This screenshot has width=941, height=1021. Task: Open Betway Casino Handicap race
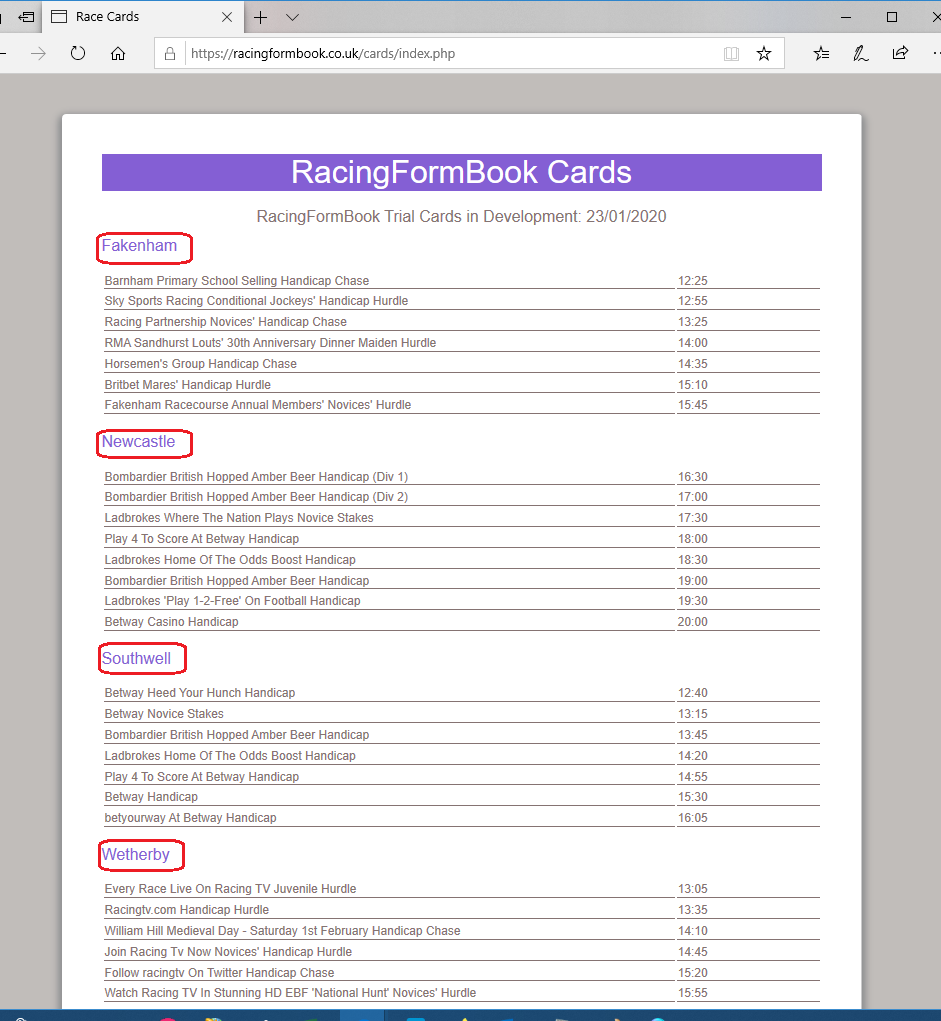coord(171,622)
